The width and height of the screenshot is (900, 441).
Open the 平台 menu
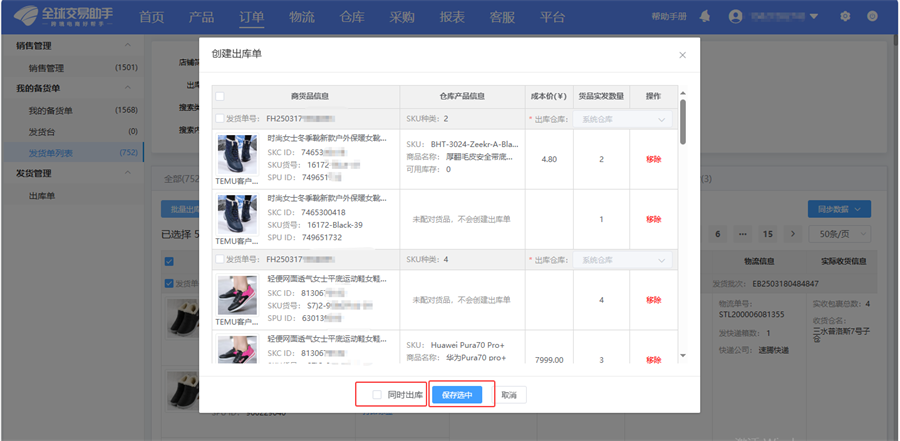pos(552,17)
